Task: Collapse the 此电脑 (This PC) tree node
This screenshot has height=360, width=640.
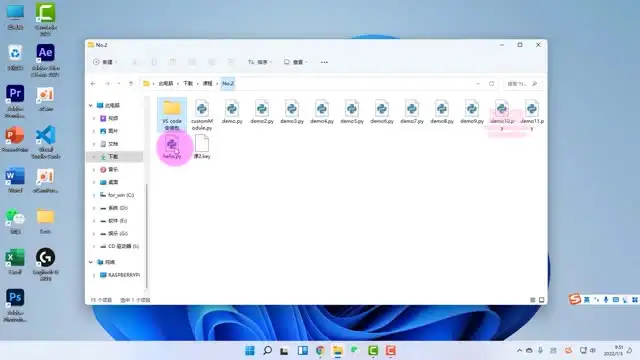Action: (x=91, y=105)
